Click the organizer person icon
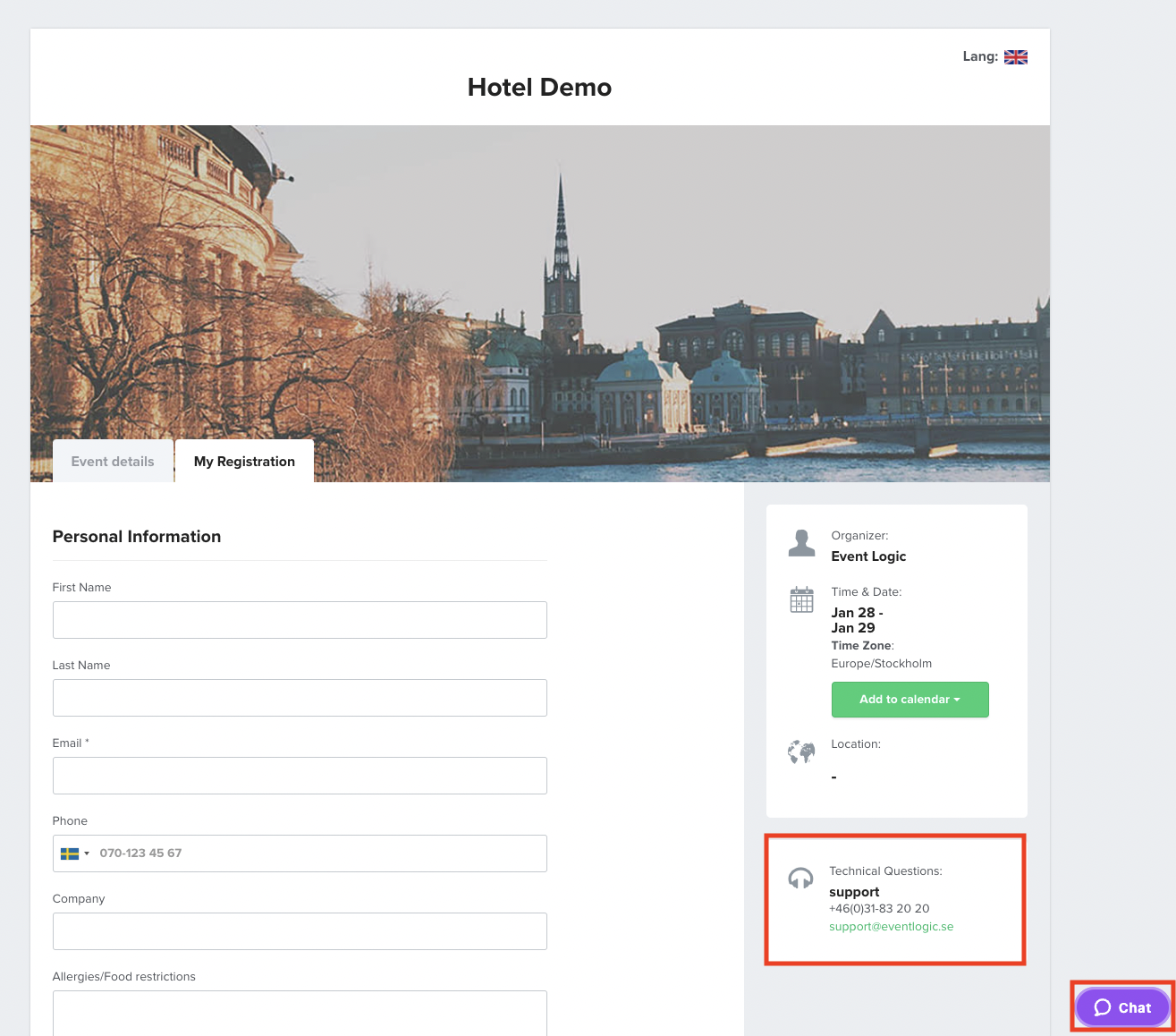 [801, 543]
